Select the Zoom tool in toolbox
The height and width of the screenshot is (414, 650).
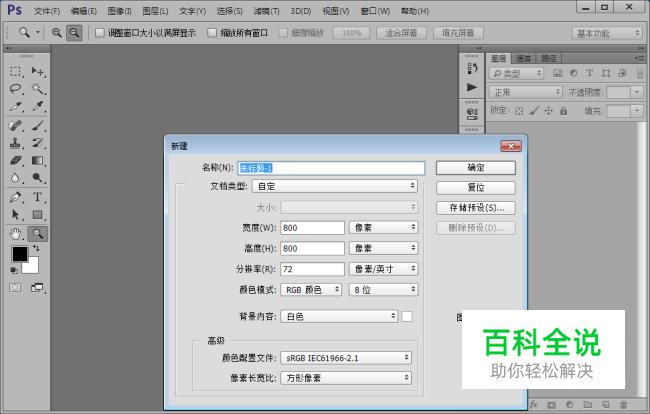click(x=38, y=234)
